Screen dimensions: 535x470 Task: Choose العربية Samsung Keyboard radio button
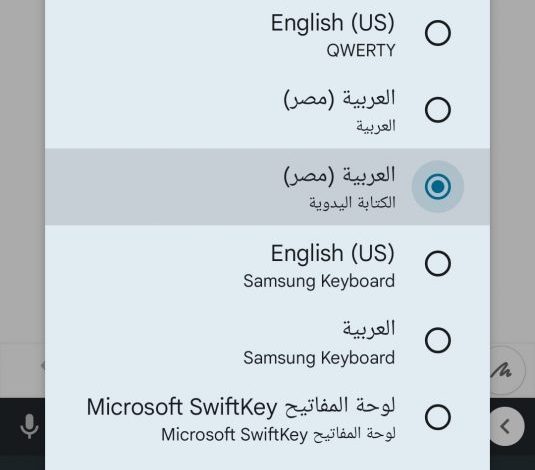[x=438, y=340]
